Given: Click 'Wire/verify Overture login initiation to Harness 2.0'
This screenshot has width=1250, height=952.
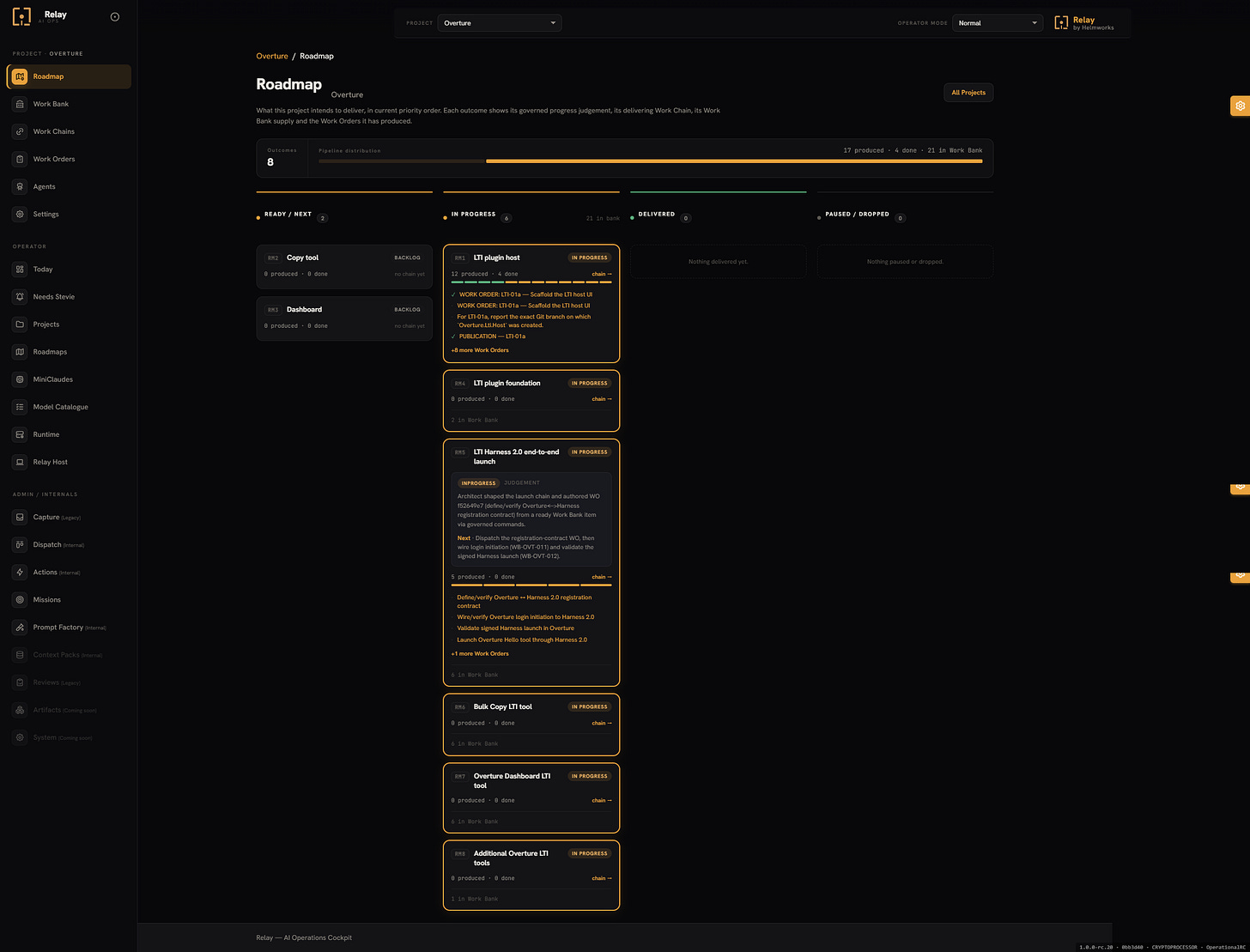Looking at the screenshot, I should (525, 617).
